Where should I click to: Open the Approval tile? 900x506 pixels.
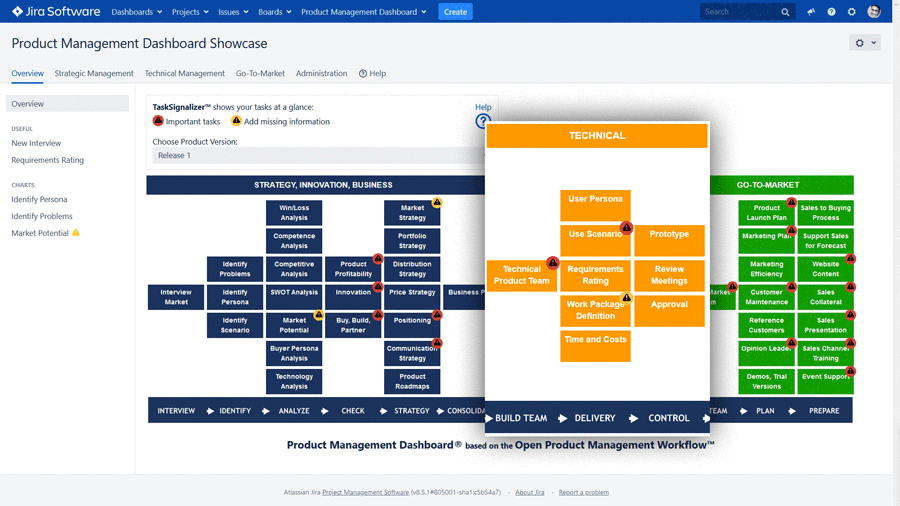tap(669, 310)
